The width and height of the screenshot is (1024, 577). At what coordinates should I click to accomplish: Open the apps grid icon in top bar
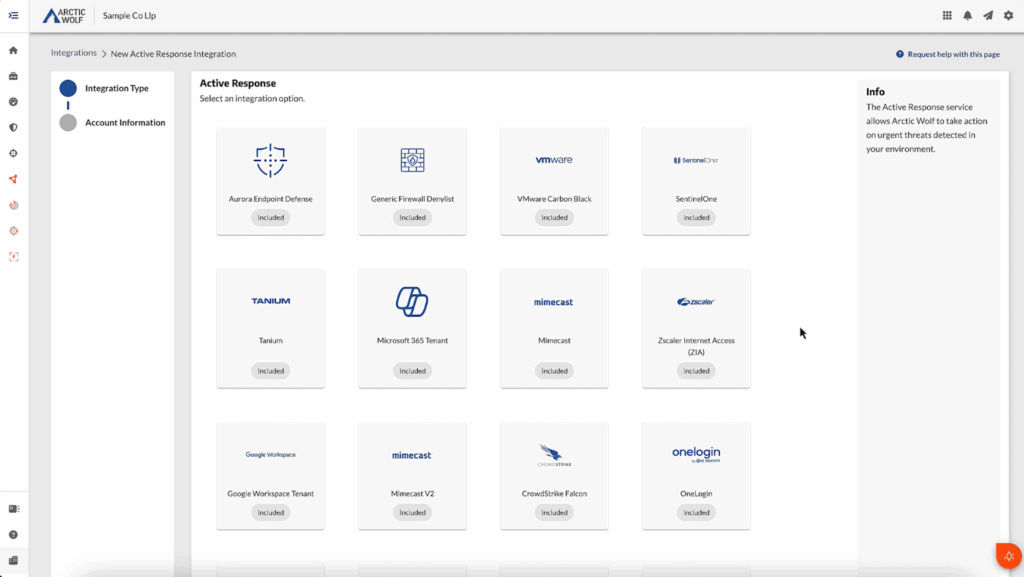[947, 16]
